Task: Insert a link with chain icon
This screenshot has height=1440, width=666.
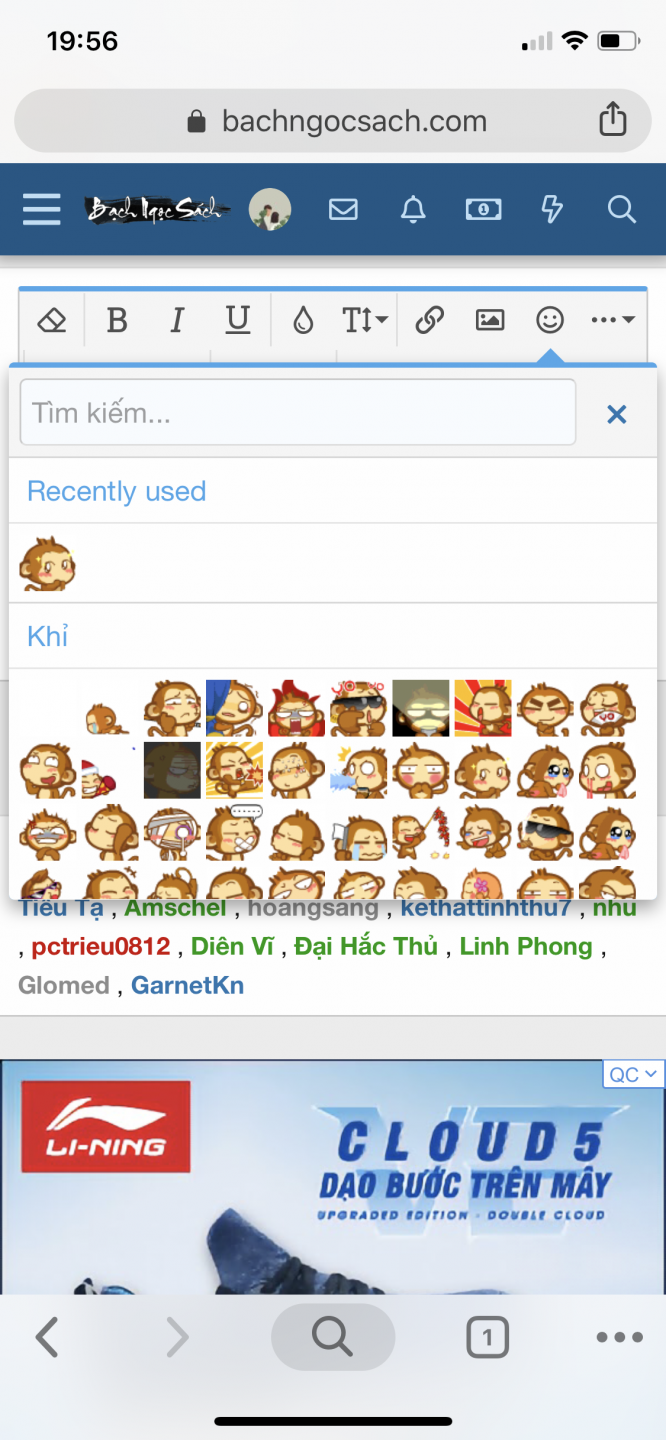Action: click(x=429, y=320)
